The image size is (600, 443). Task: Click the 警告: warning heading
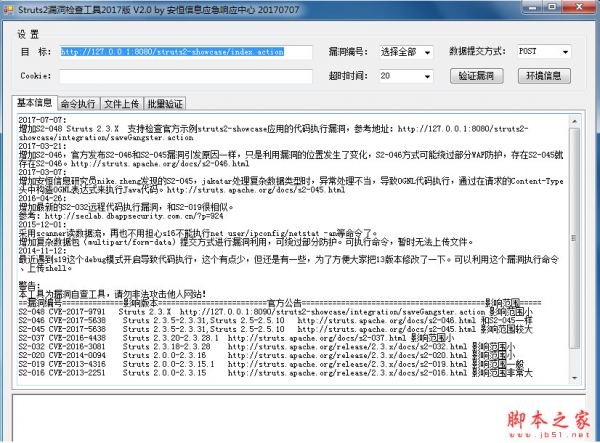coord(29,285)
